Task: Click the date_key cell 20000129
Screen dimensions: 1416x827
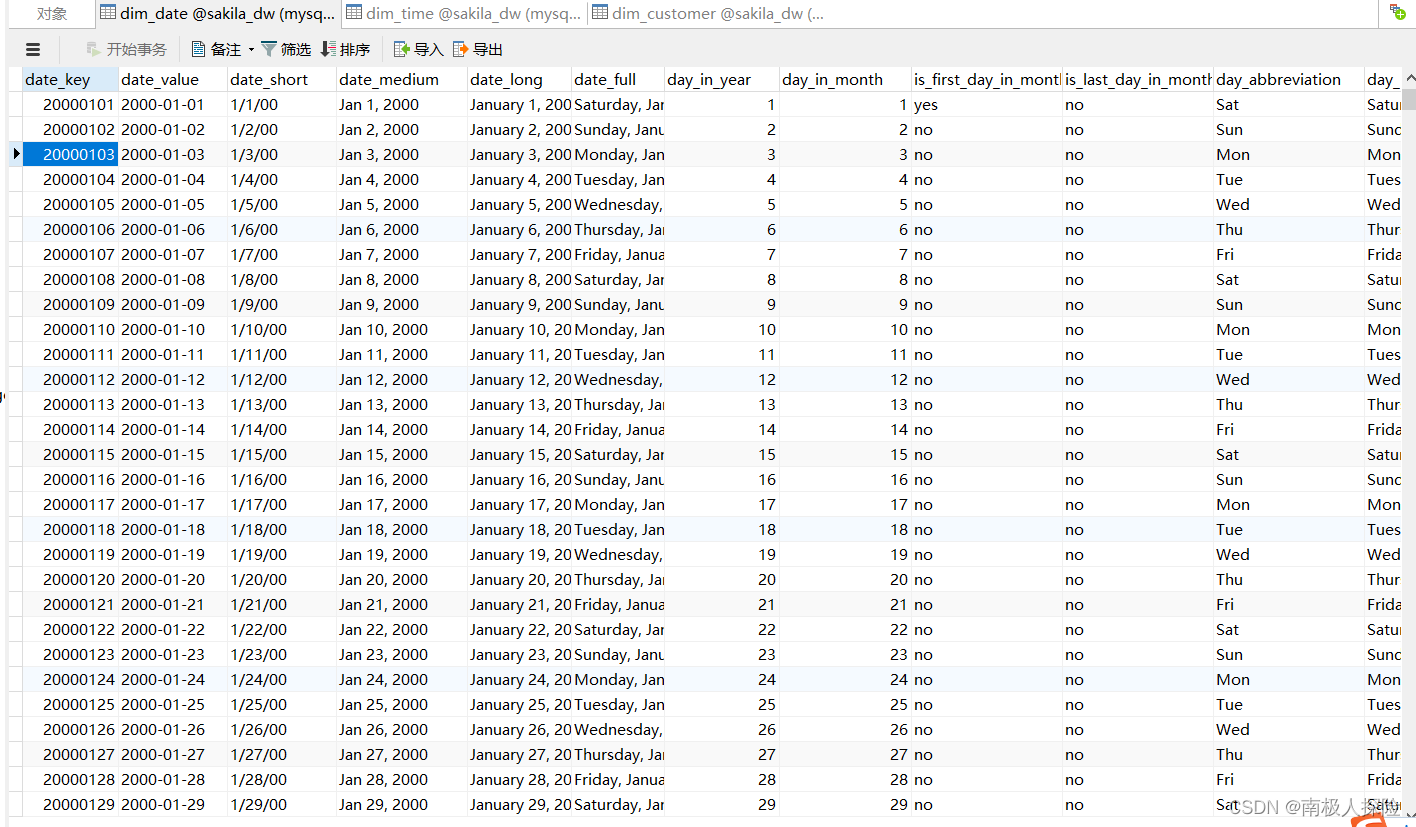Action: (x=70, y=804)
